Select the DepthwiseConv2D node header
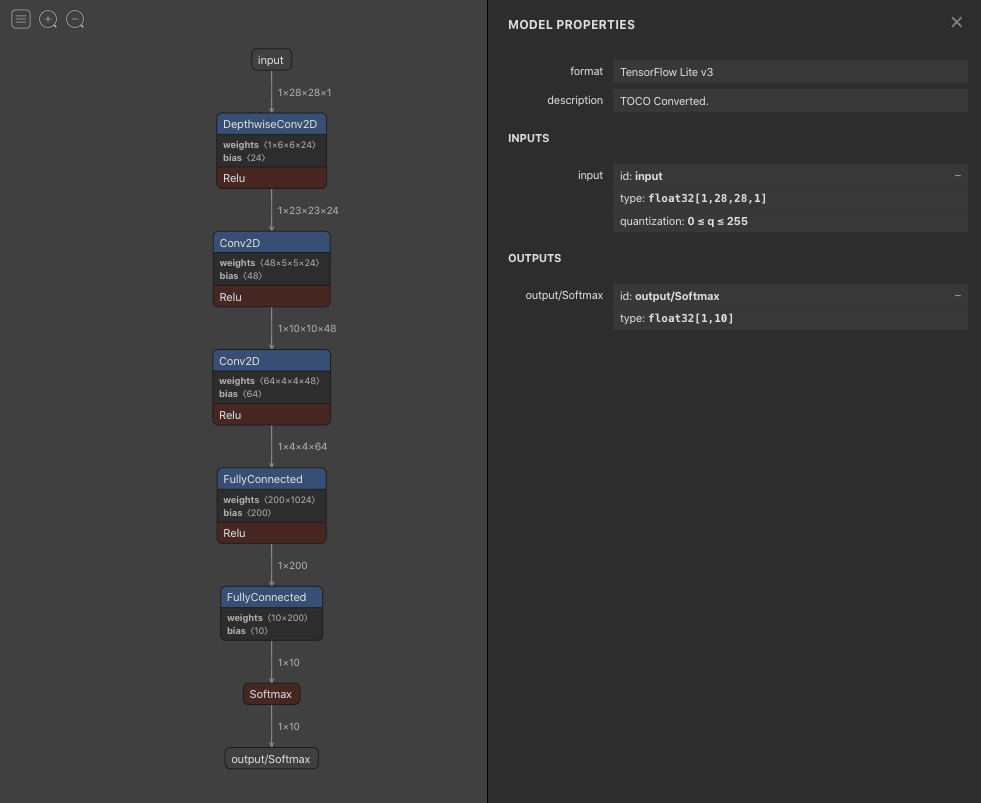Screen dimensions: 981x803 [271, 124]
